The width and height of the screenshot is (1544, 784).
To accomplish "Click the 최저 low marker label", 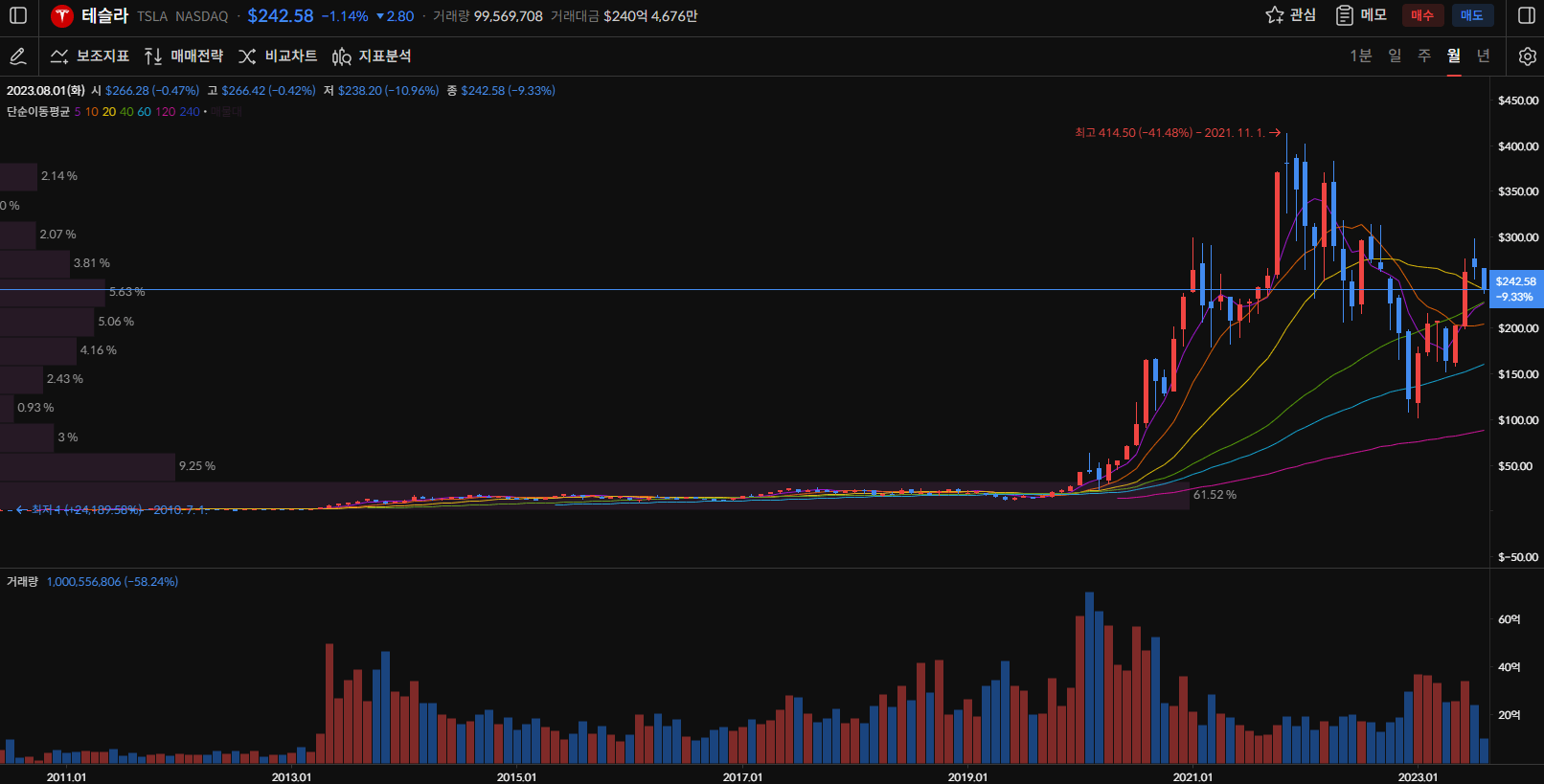I will click(112, 510).
